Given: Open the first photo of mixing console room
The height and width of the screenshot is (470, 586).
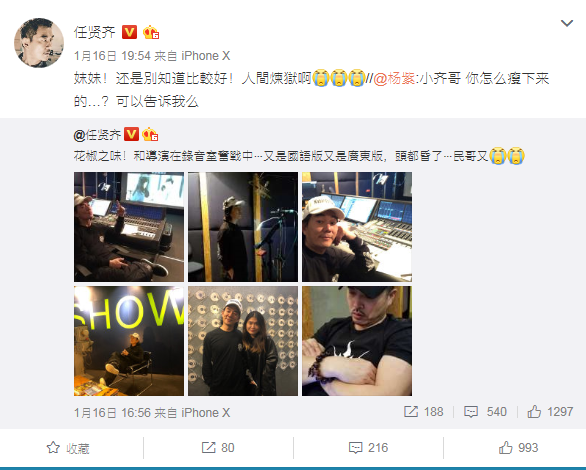Looking at the screenshot, I should coord(129,227).
